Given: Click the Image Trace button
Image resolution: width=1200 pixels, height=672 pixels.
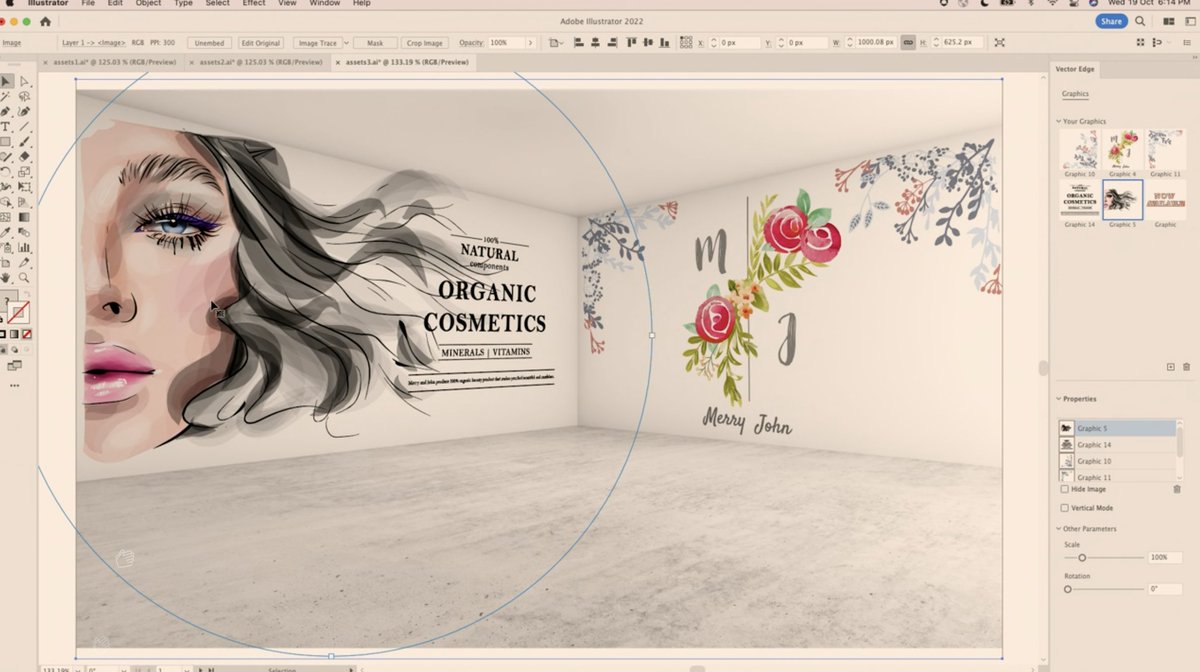Looking at the screenshot, I should click(x=316, y=43).
